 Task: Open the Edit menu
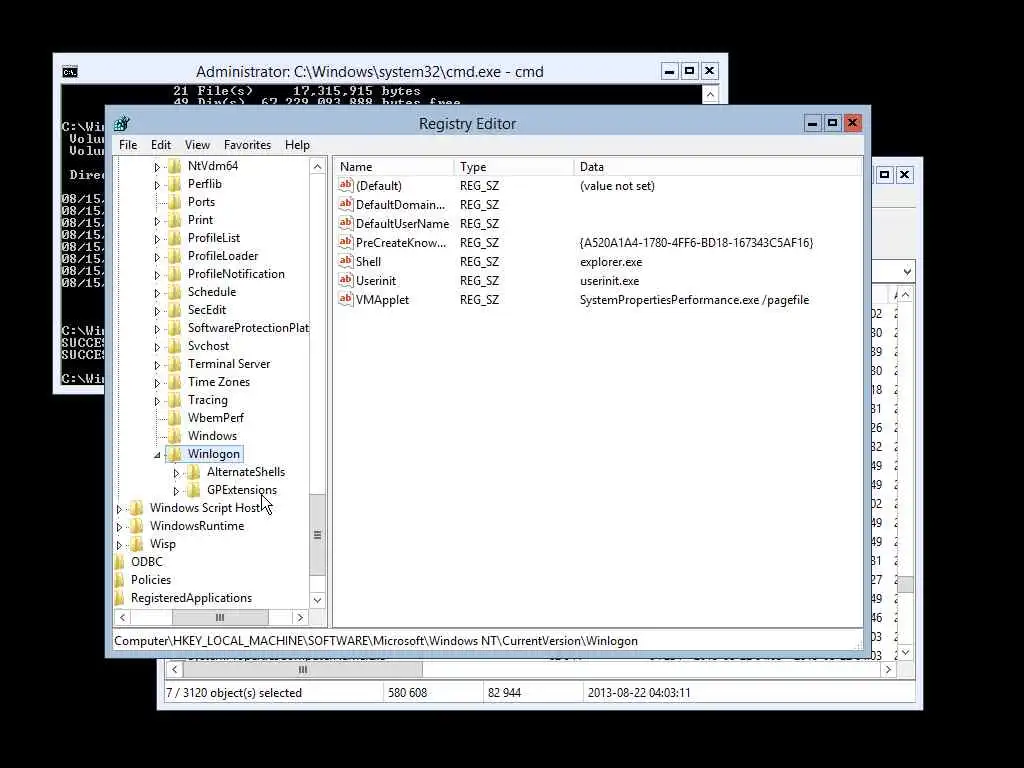(161, 145)
